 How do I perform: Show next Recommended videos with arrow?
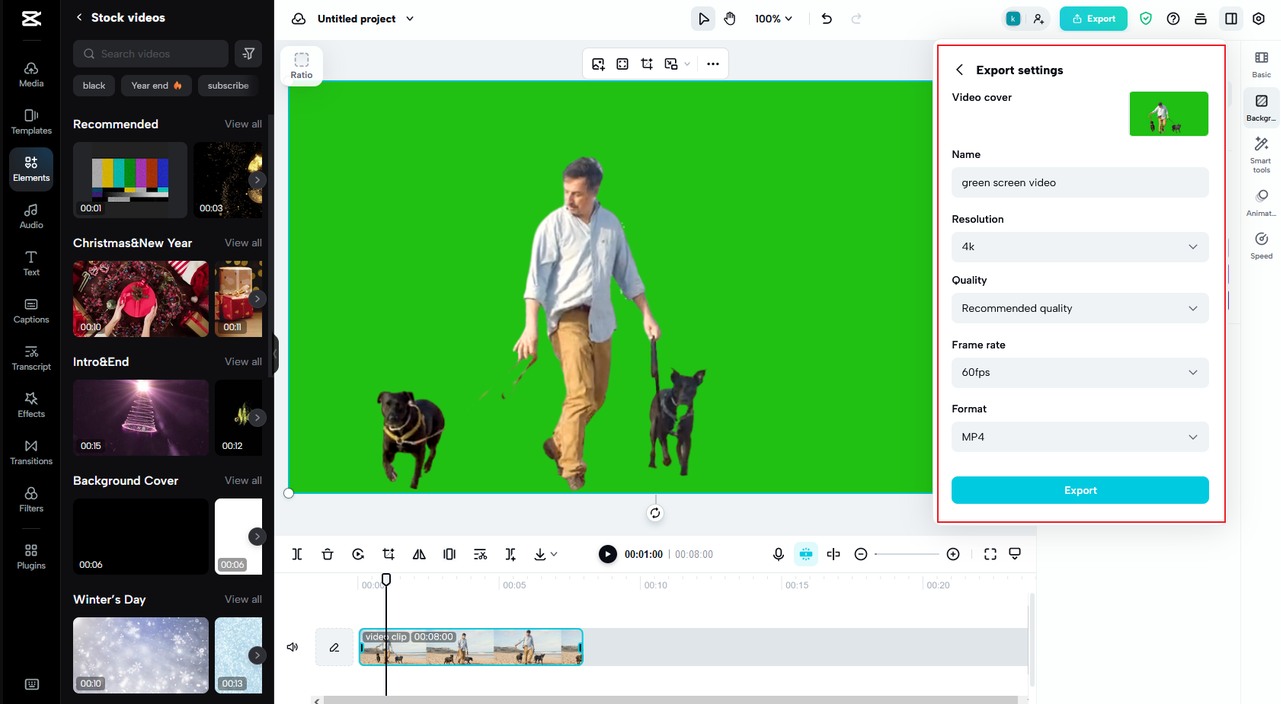click(x=257, y=180)
